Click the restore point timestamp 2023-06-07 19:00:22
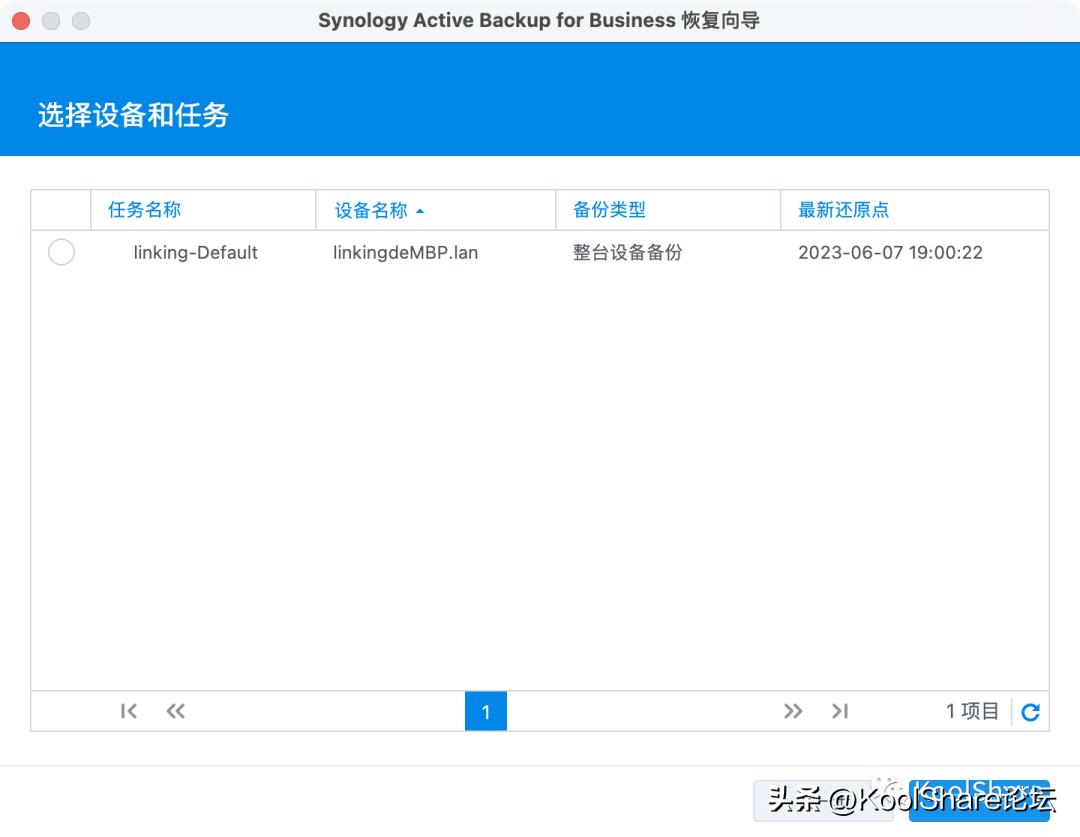The image size is (1080, 837). [x=890, y=252]
